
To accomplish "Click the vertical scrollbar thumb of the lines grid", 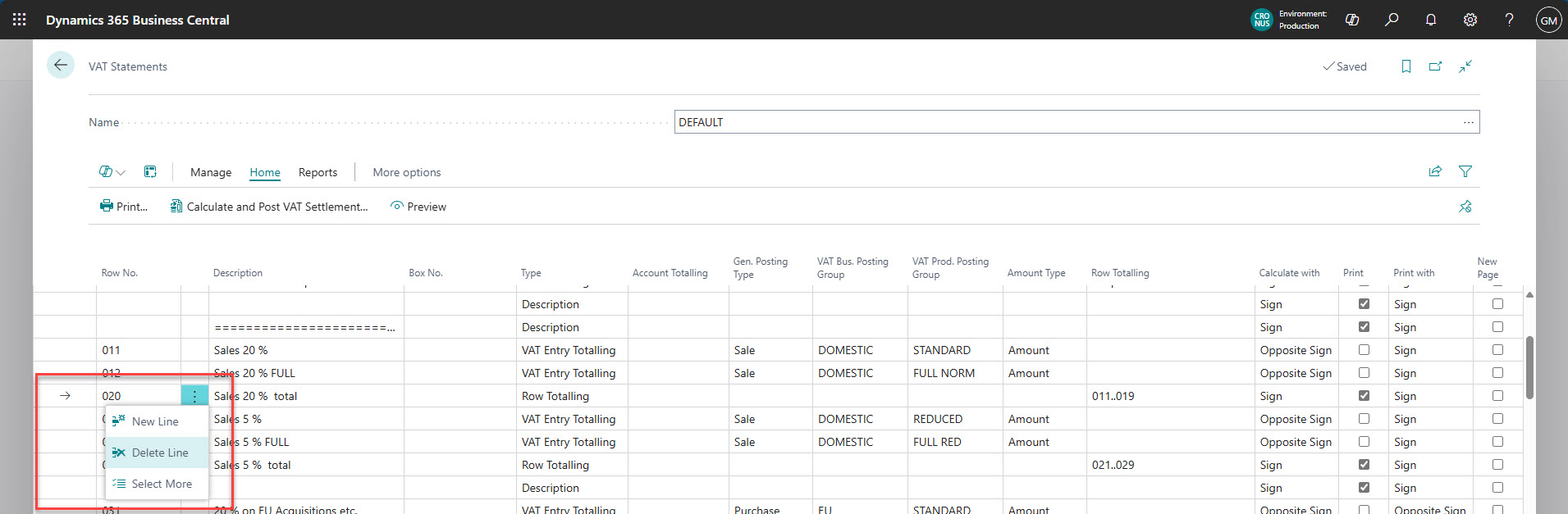I will pos(1529,367).
